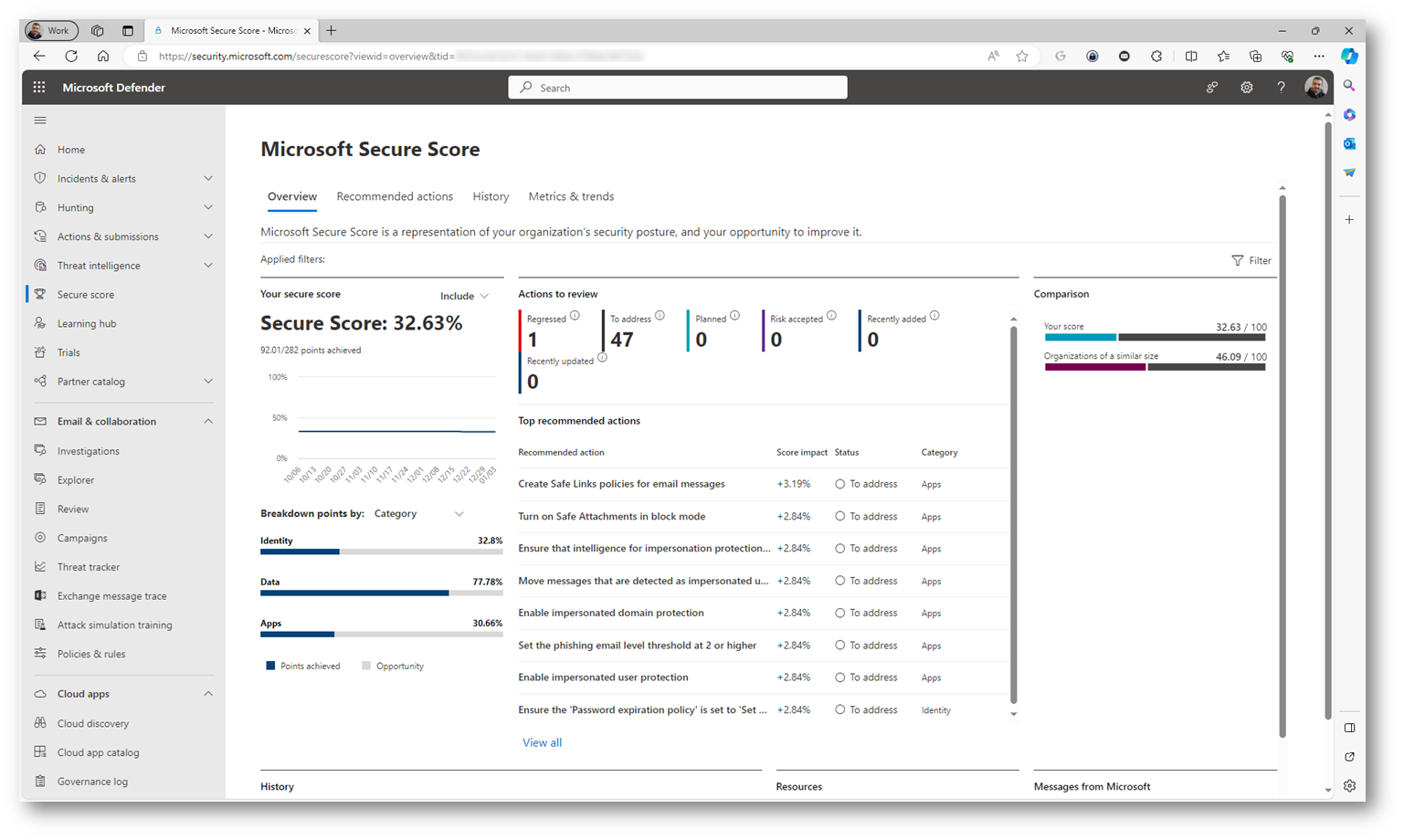Select status circle for Turn on Safe Attachments
This screenshot has width=1404, height=840.
point(839,517)
